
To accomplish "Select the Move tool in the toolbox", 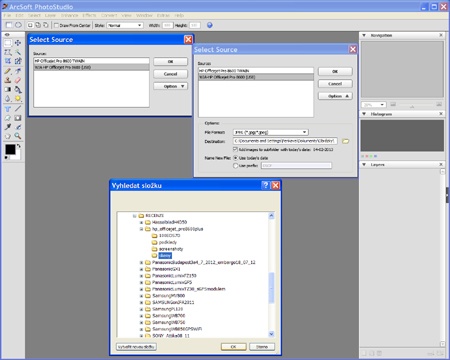I will pos(18,43).
